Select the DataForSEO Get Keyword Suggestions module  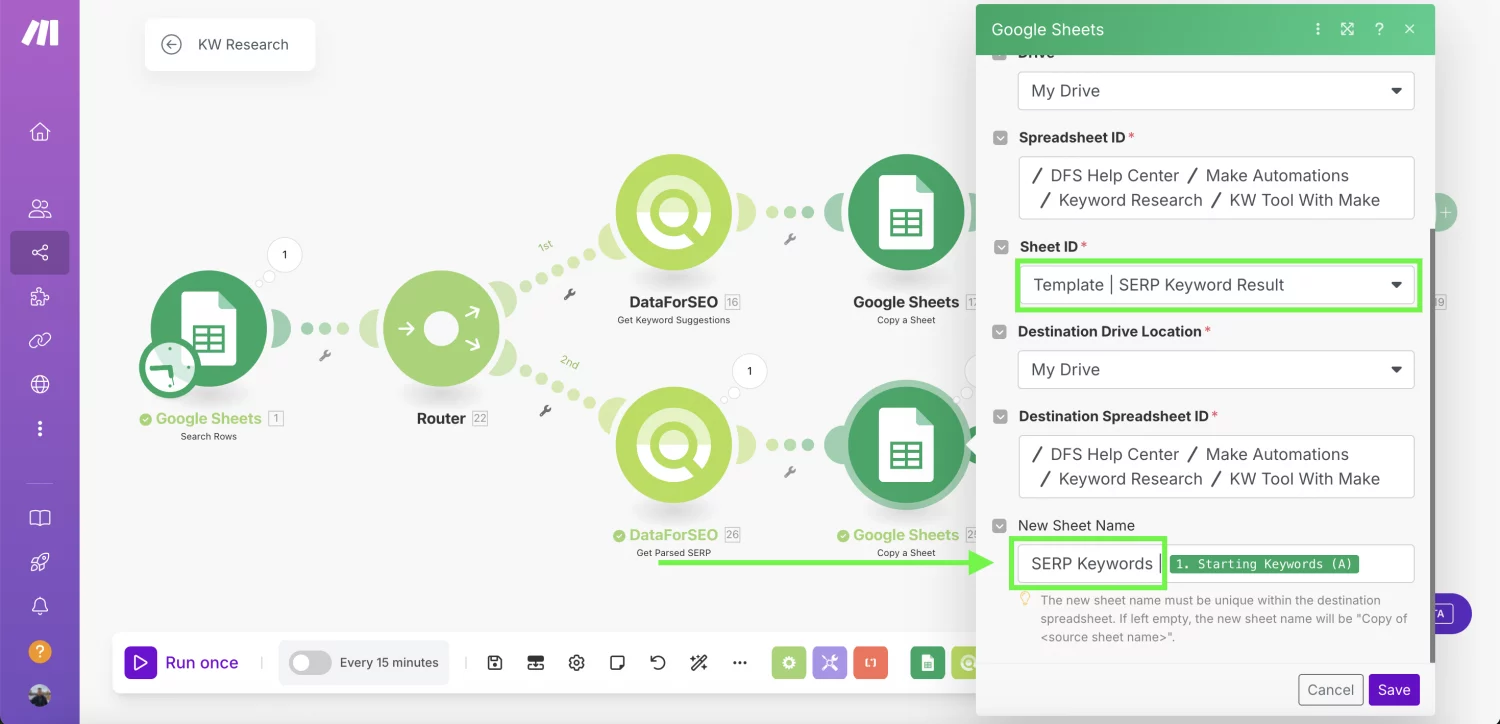click(673, 213)
